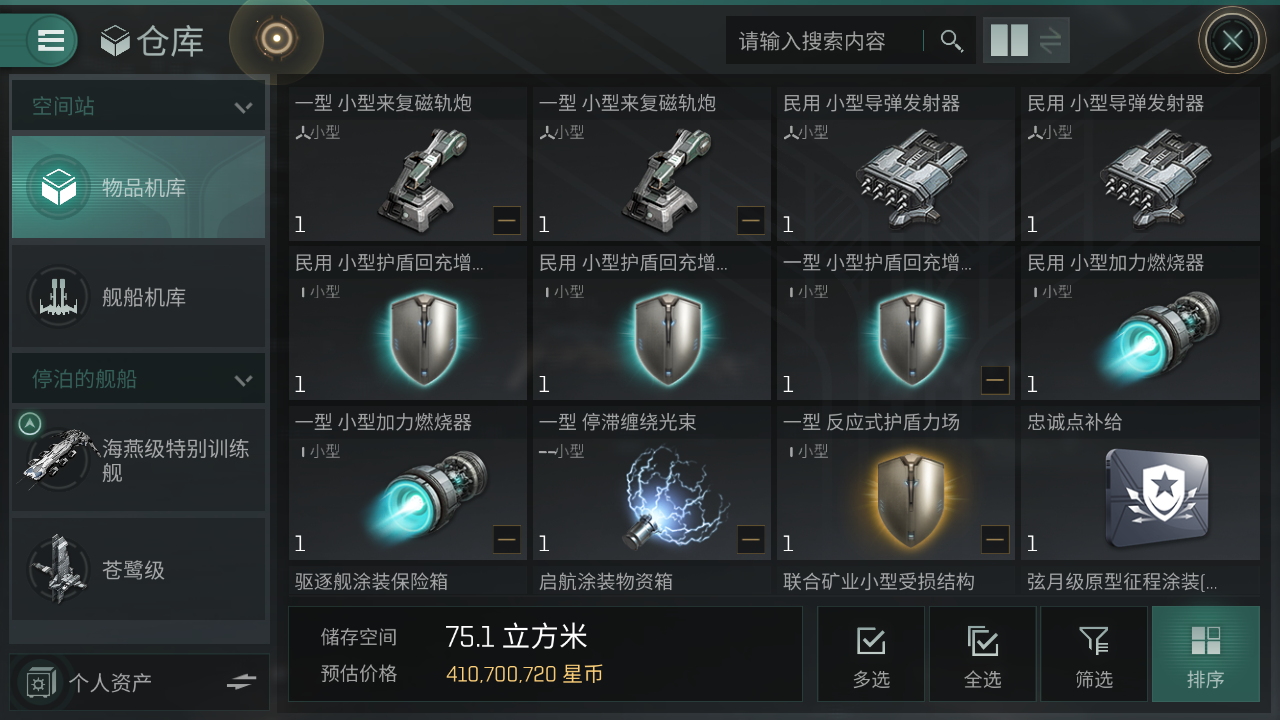Viewport: 1280px width, 720px height.
Task: Click the 忠诚点补给 supply crate item
Action: (1141, 483)
